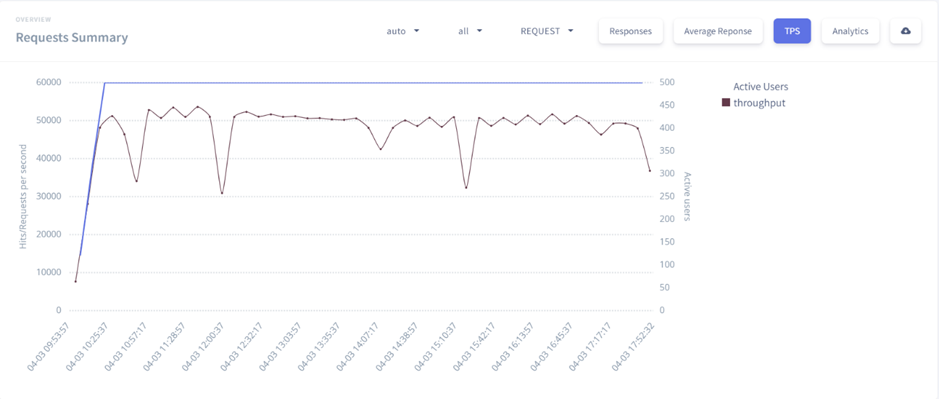Click the cloud download icon button
This screenshot has height=399, width=939.
coord(905,31)
